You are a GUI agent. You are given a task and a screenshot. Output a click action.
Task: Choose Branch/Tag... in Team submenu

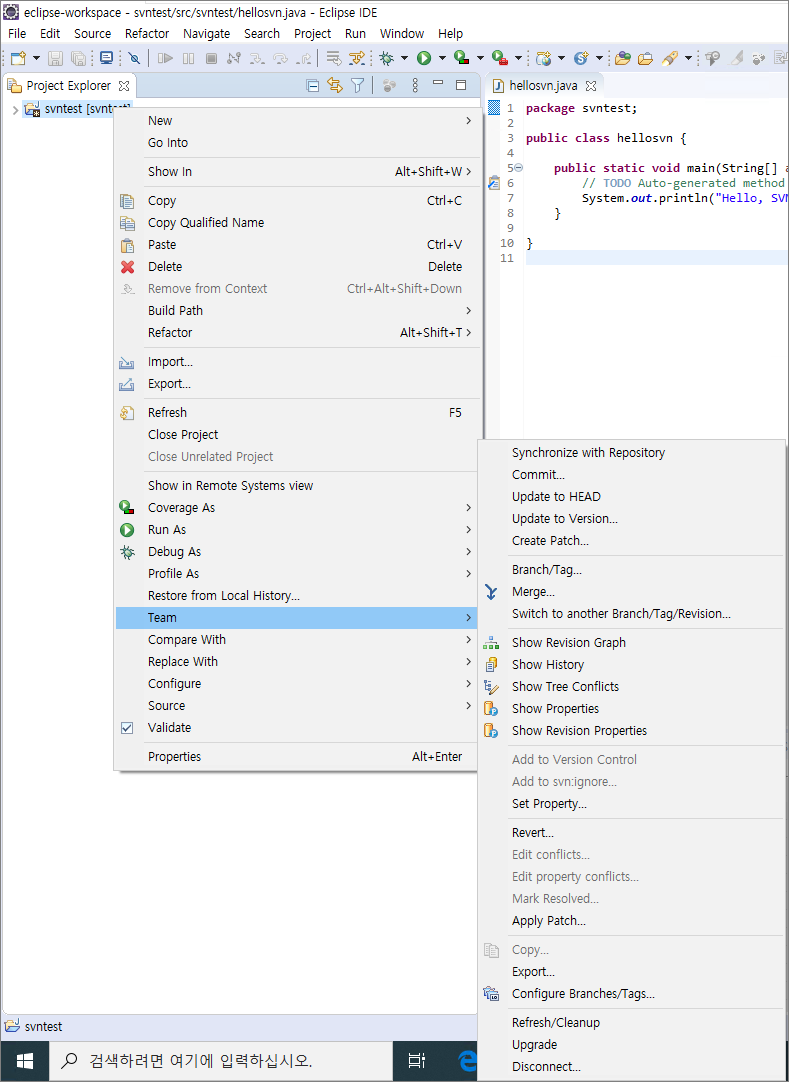point(632,570)
